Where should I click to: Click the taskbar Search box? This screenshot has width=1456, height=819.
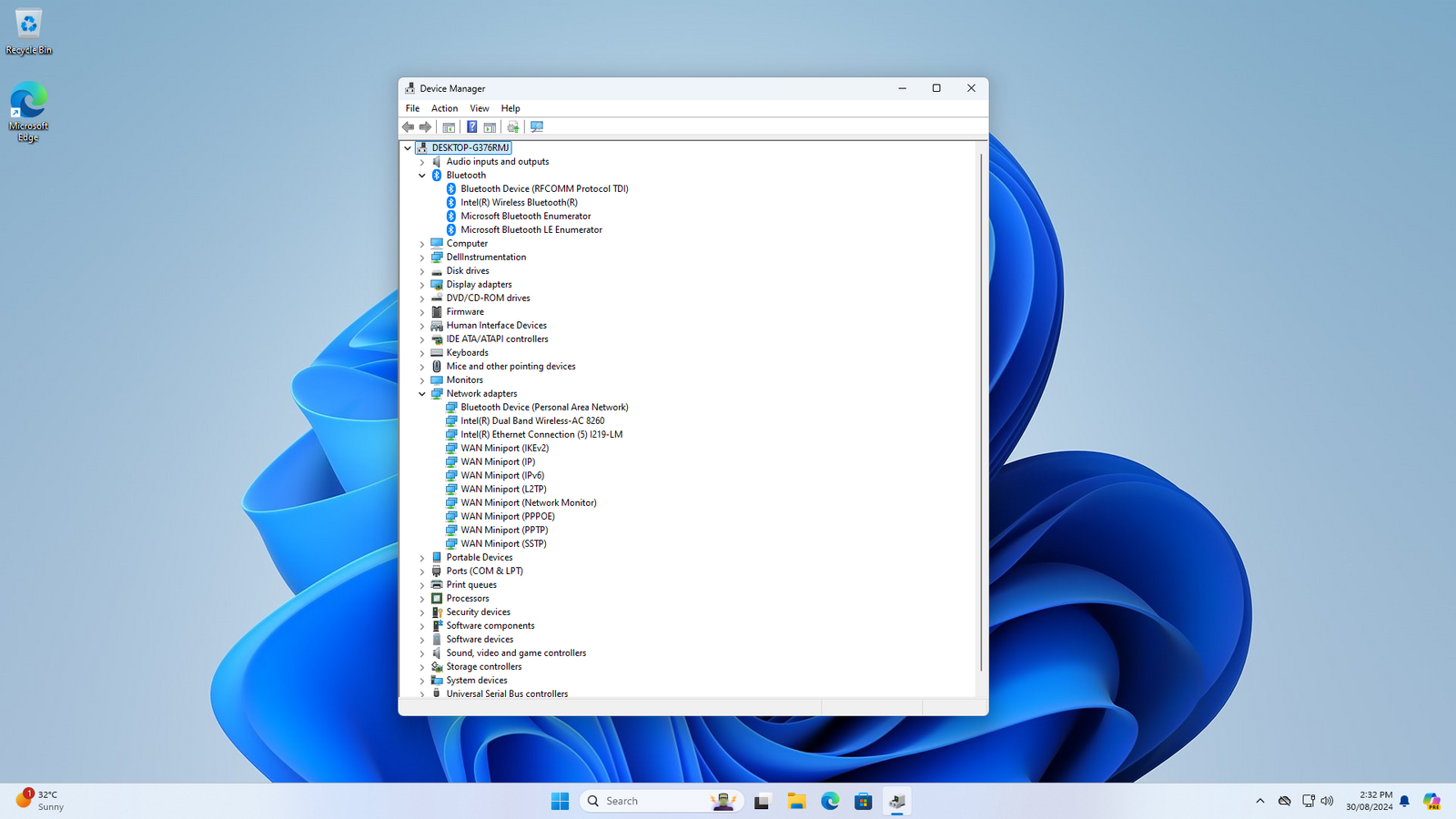click(x=662, y=801)
